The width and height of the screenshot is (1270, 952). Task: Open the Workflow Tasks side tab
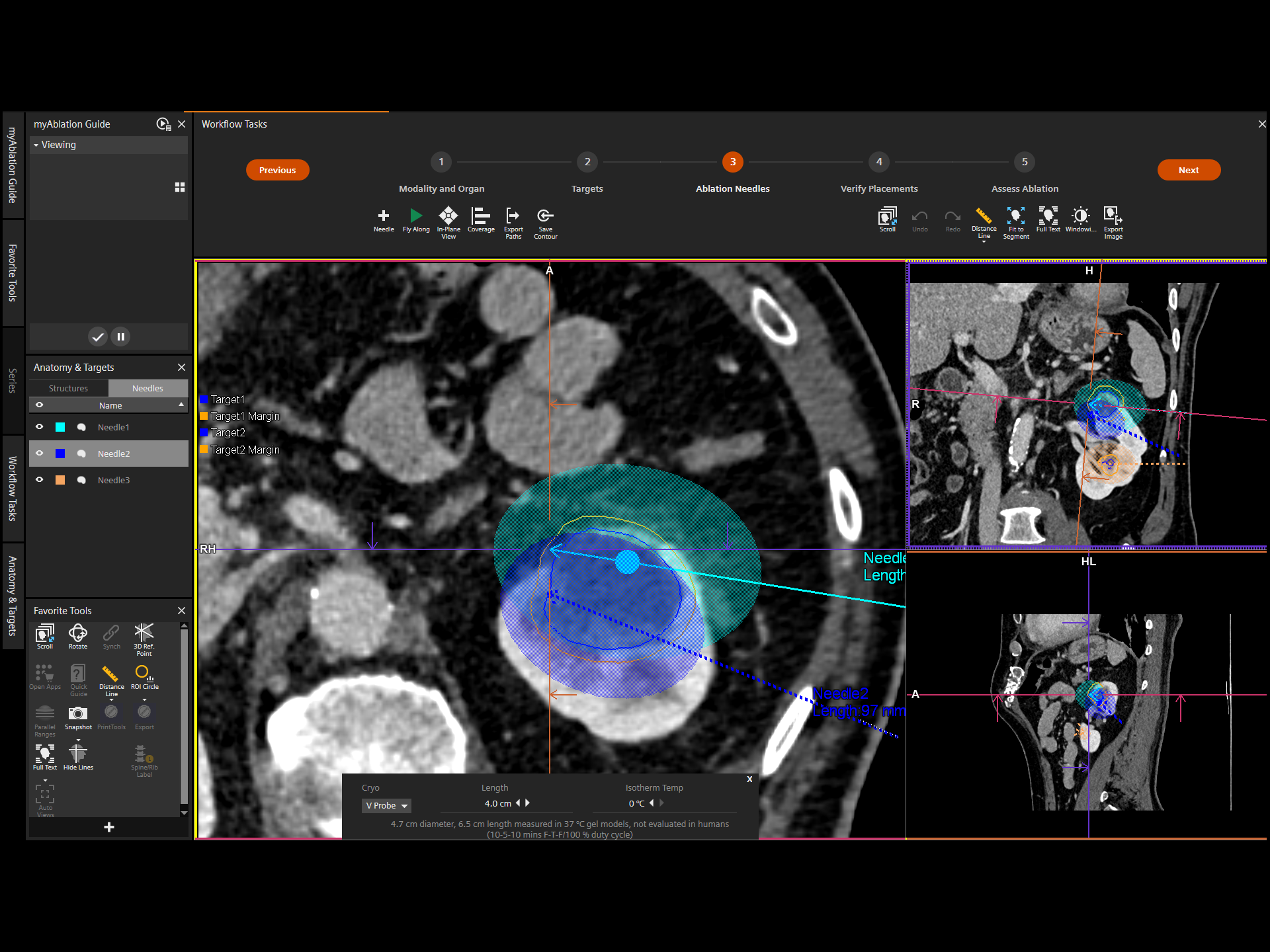pyautogui.click(x=13, y=489)
